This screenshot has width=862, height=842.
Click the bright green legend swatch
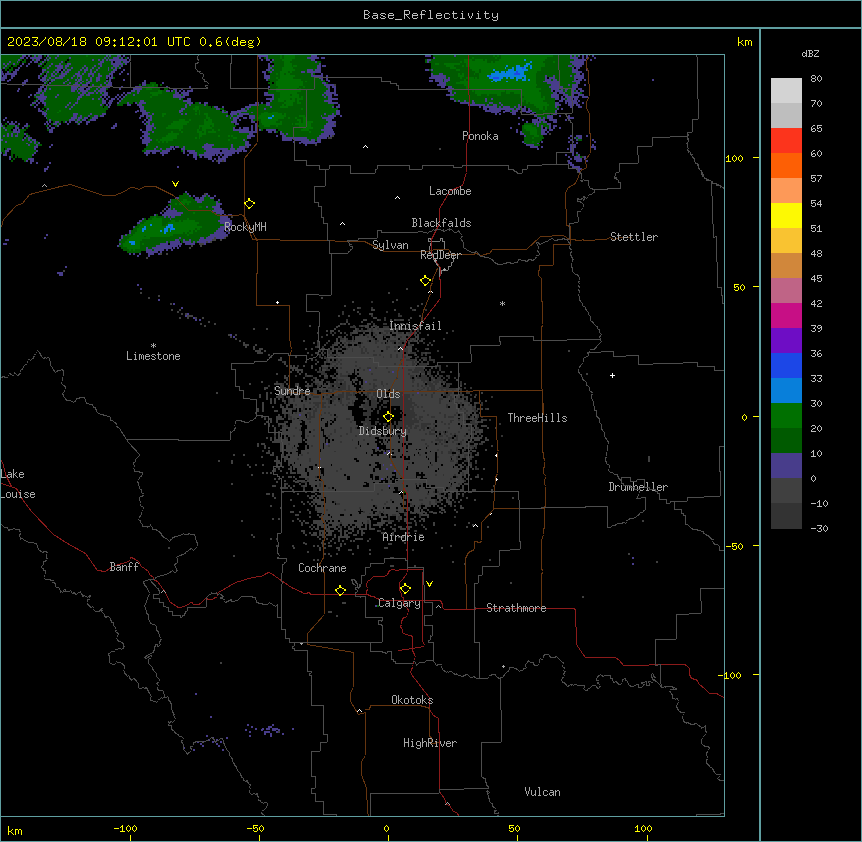pos(786,416)
